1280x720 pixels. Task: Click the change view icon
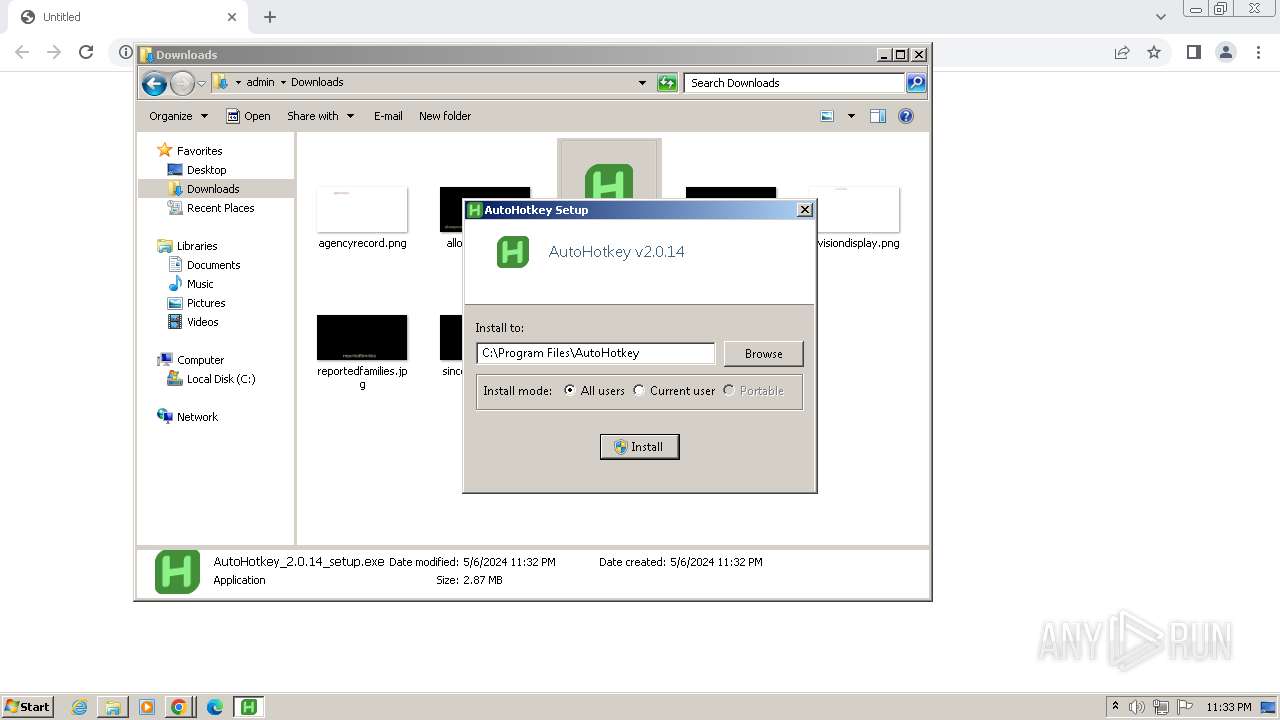point(827,116)
